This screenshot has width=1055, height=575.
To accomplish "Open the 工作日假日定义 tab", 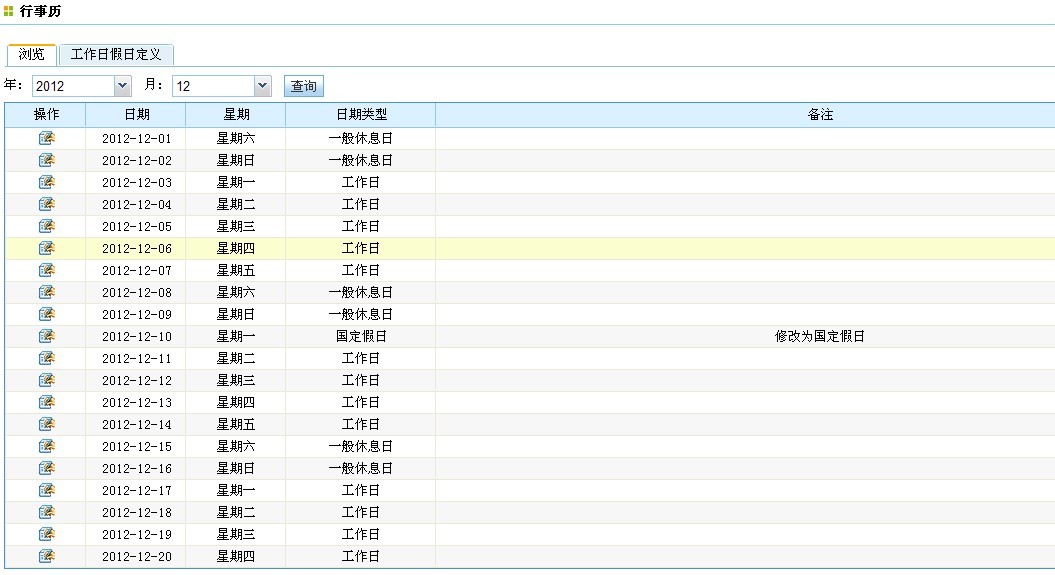I will click(x=116, y=54).
